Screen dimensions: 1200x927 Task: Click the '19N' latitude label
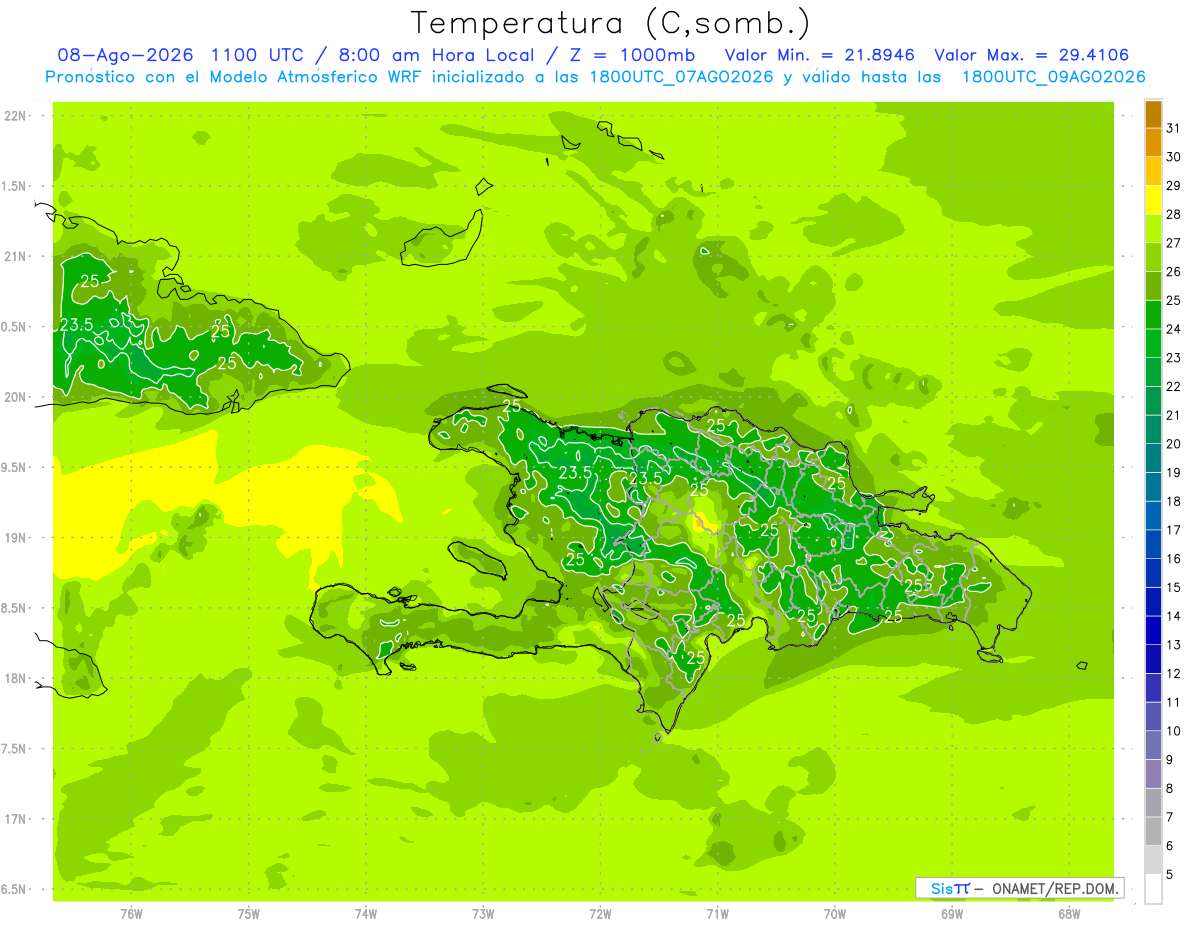coord(15,538)
